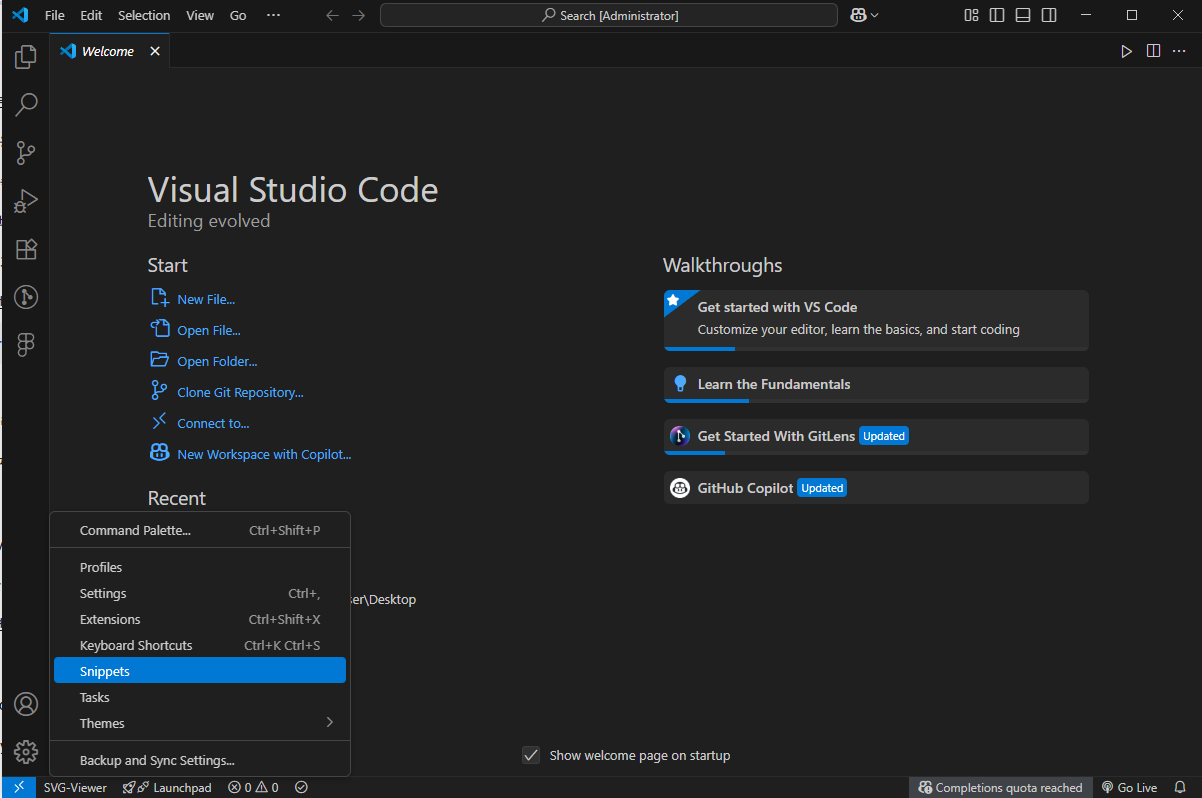Start Go Live server
1202x798 pixels.
(x=1129, y=787)
